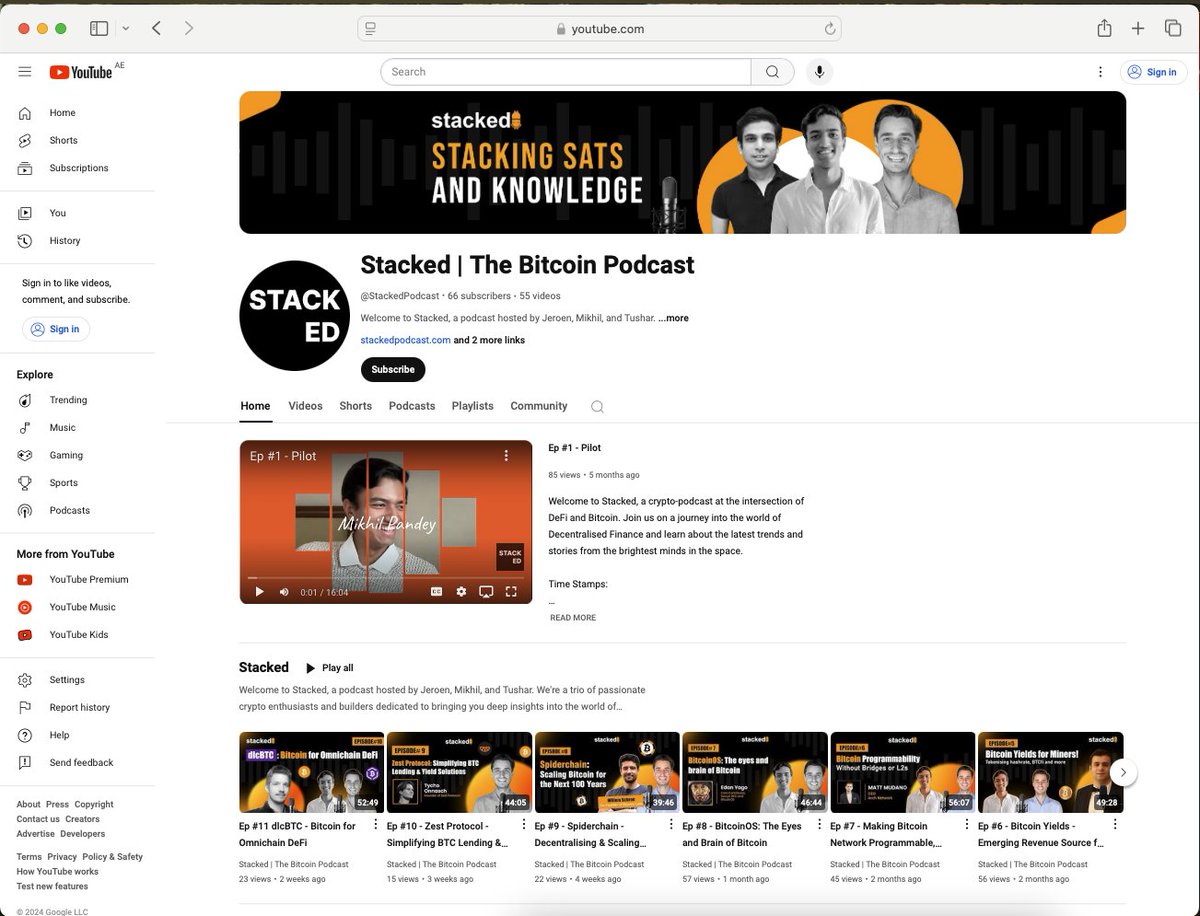Open the Safari sidebar dropdown chevron
This screenshot has height=916, width=1200.
coord(125,29)
